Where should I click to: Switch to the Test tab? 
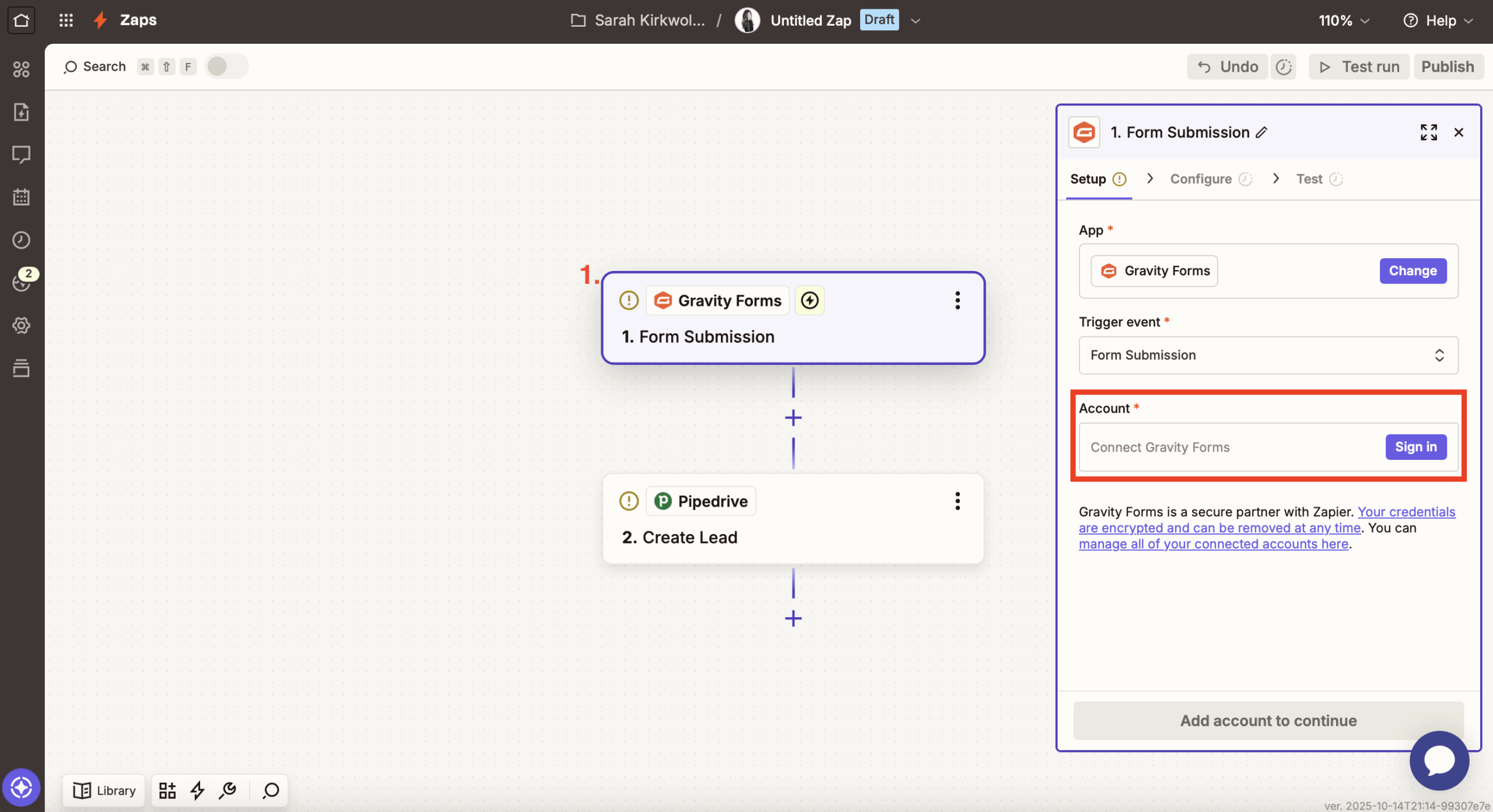(x=1309, y=179)
